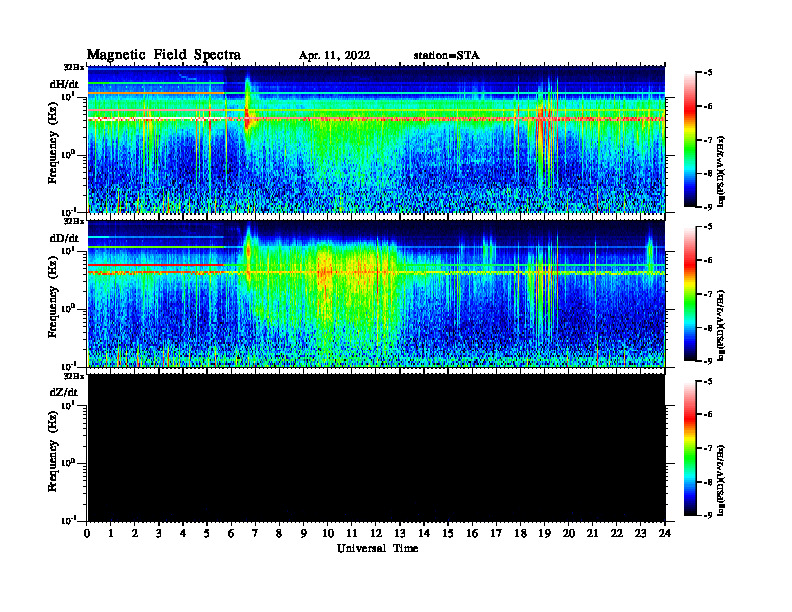The height and width of the screenshot is (612, 792).
Task: Click hour "3" on the time axis
Action: point(159,534)
